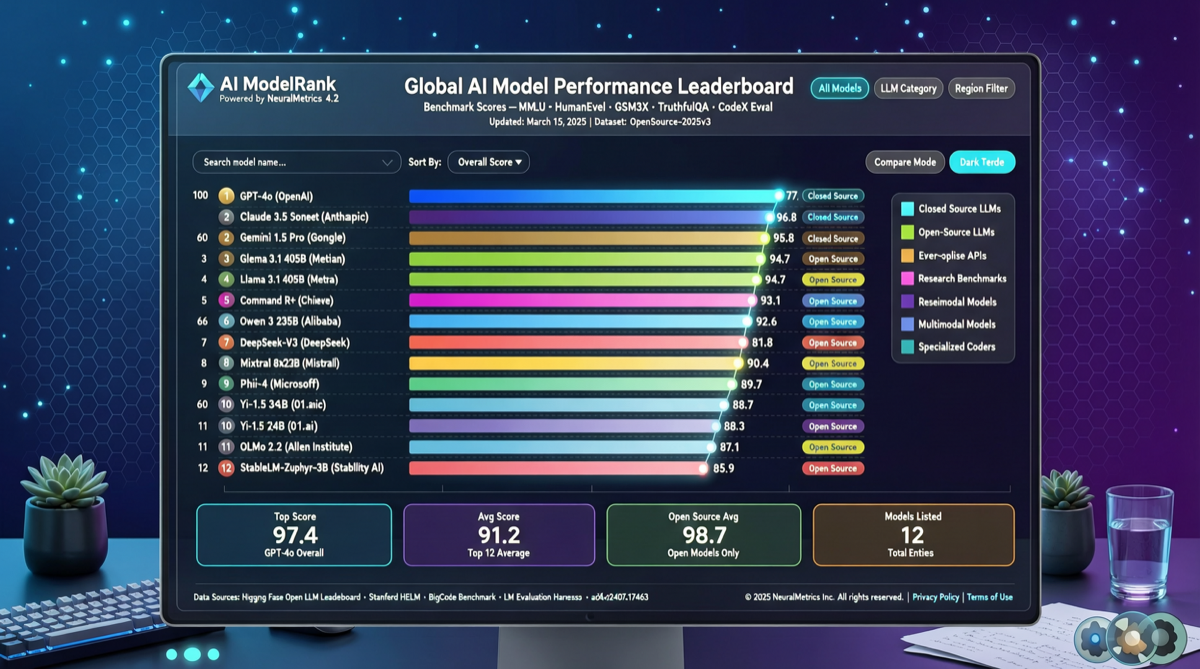1200x669 pixels.
Task: Click the rank 8 badge beside Mixtral
Action: [226, 363]
